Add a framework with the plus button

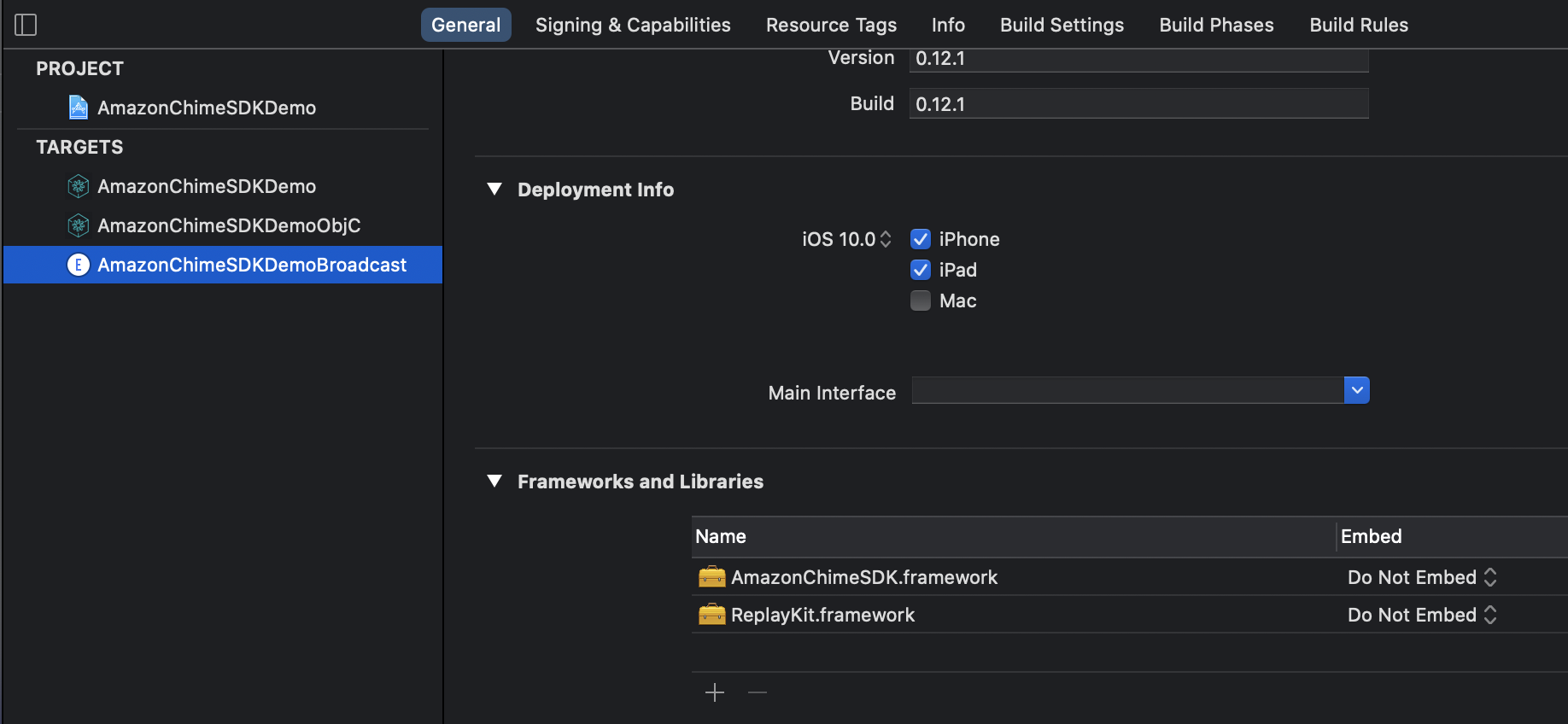pos(715,692)
